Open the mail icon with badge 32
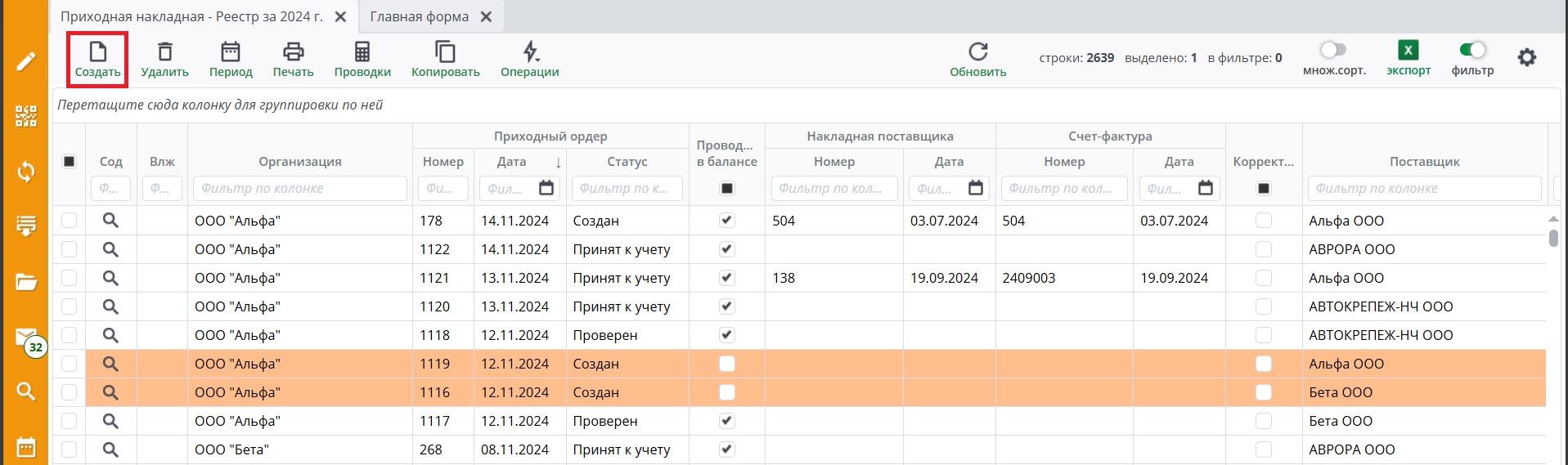The image size is (1568, 465). [x=26, y=338]
